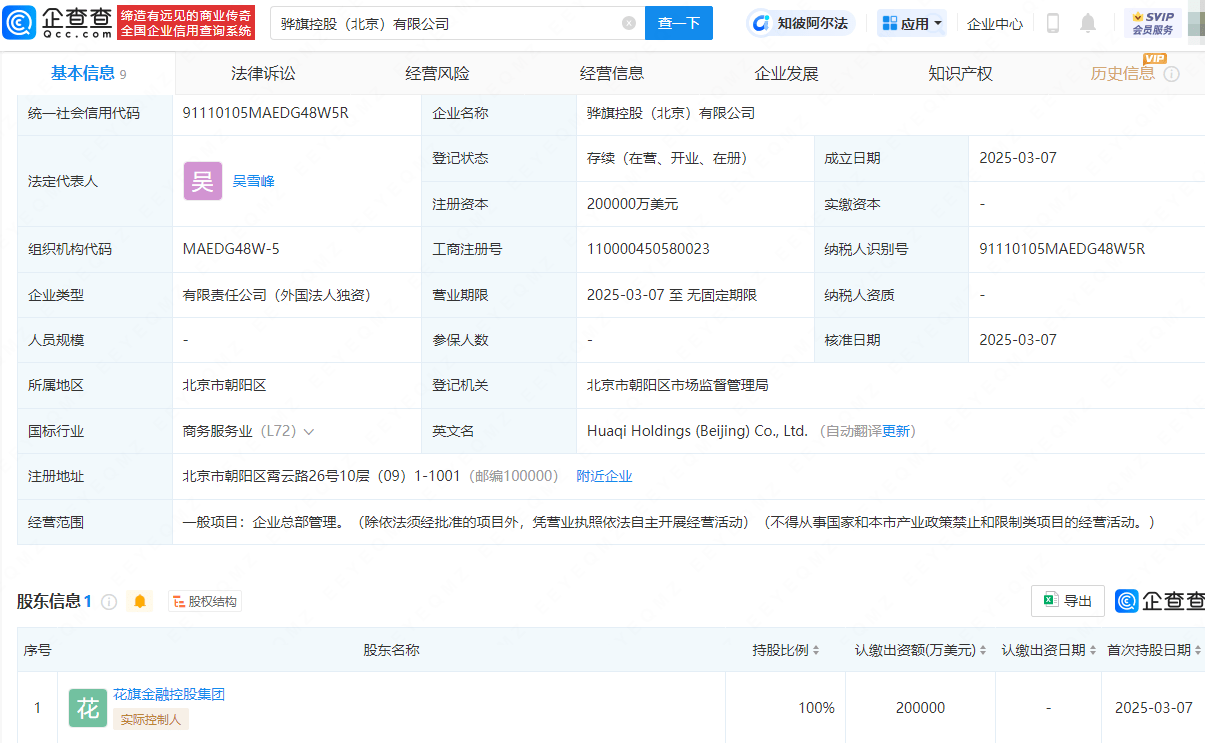Switch to the 知识产权 tab
The width and height of the screenshot is (1205, 743).
point(960,73)
